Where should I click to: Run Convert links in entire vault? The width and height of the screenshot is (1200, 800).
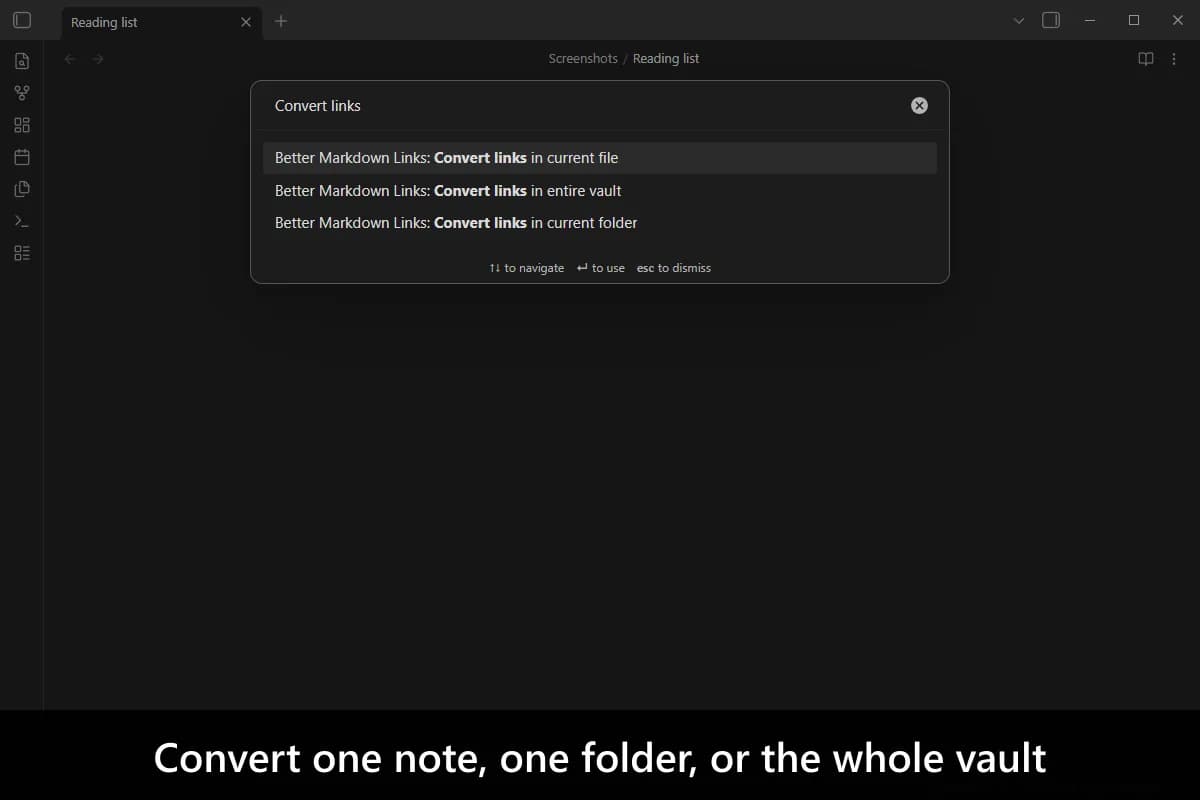click(600, 190)
